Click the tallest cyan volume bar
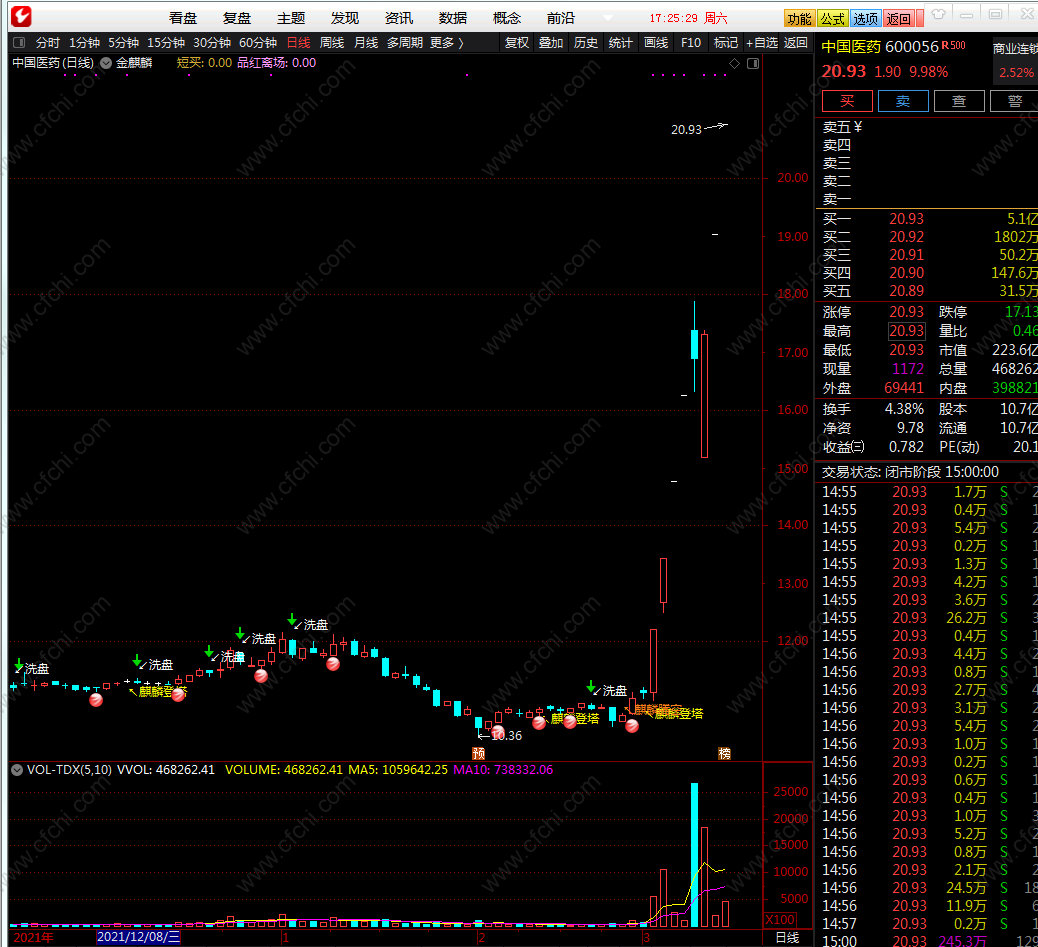This screenshot has height=947, width=1038. click(694, 855)
